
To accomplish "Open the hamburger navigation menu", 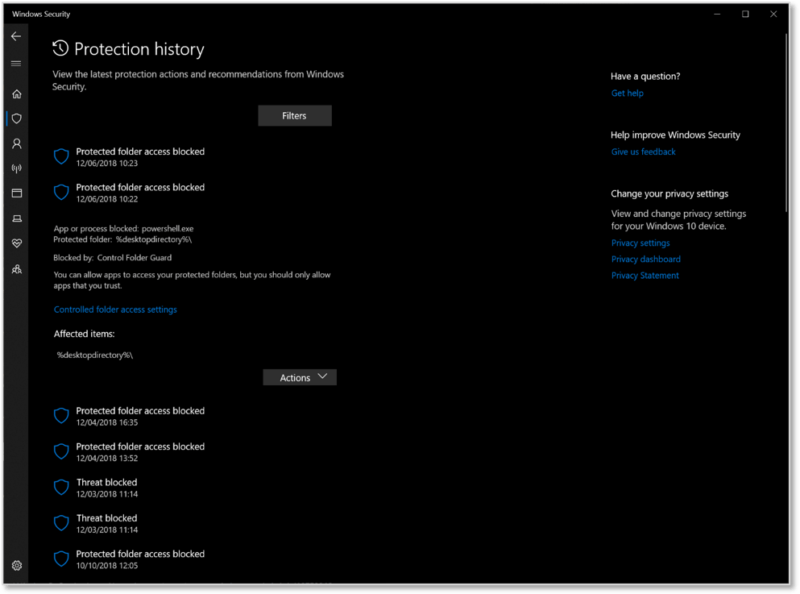I will click(x=16, y=63).
